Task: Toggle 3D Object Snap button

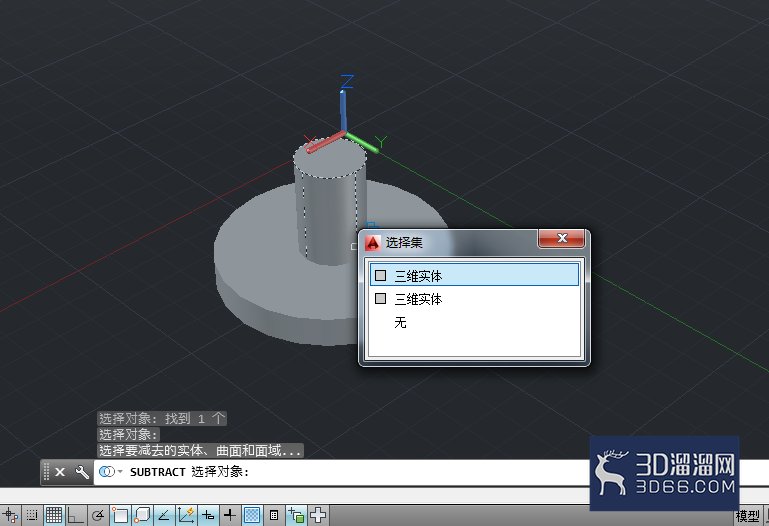Action: (x=142, y=515)
